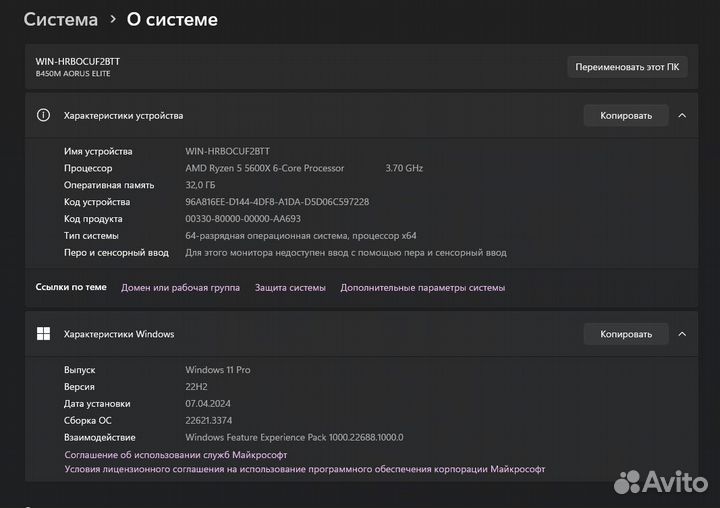Click the AMD Ryzen 5 5600X processor text
The width and height of the screenshot is (720, 508).
[265, 168]
